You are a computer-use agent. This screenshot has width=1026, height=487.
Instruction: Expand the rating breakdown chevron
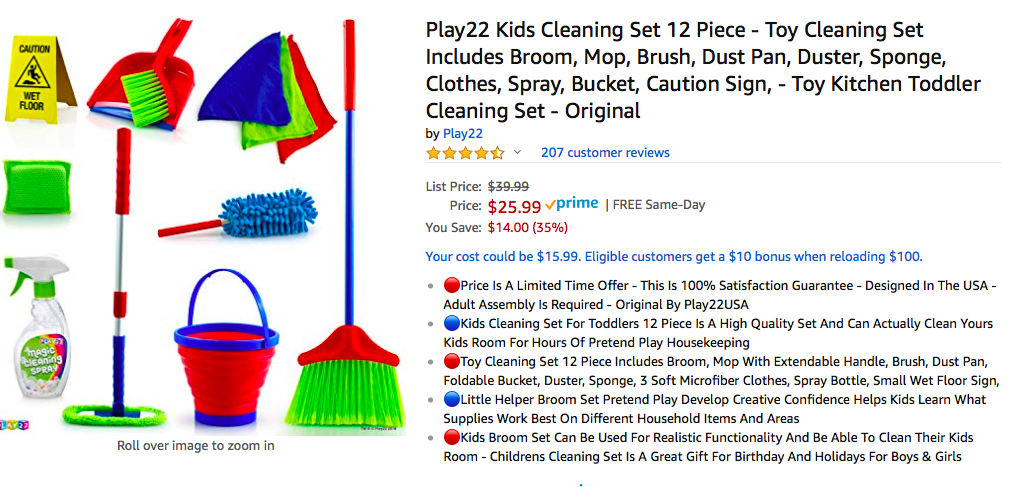[x=517, y=153]
